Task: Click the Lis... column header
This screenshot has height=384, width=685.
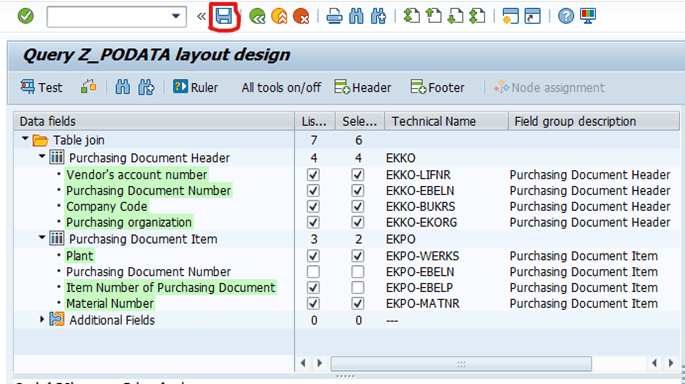Action: pyautogui.click(x=315, y=121)
